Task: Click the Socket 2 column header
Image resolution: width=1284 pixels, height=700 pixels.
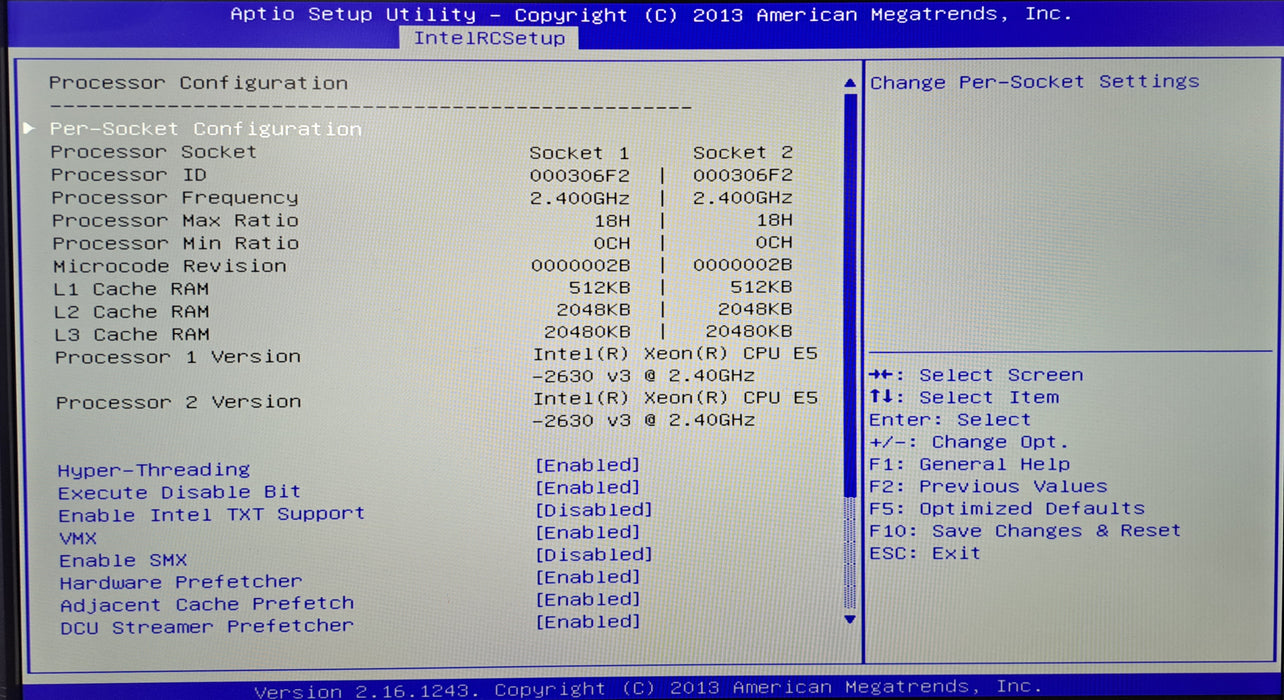Action: 743,153
